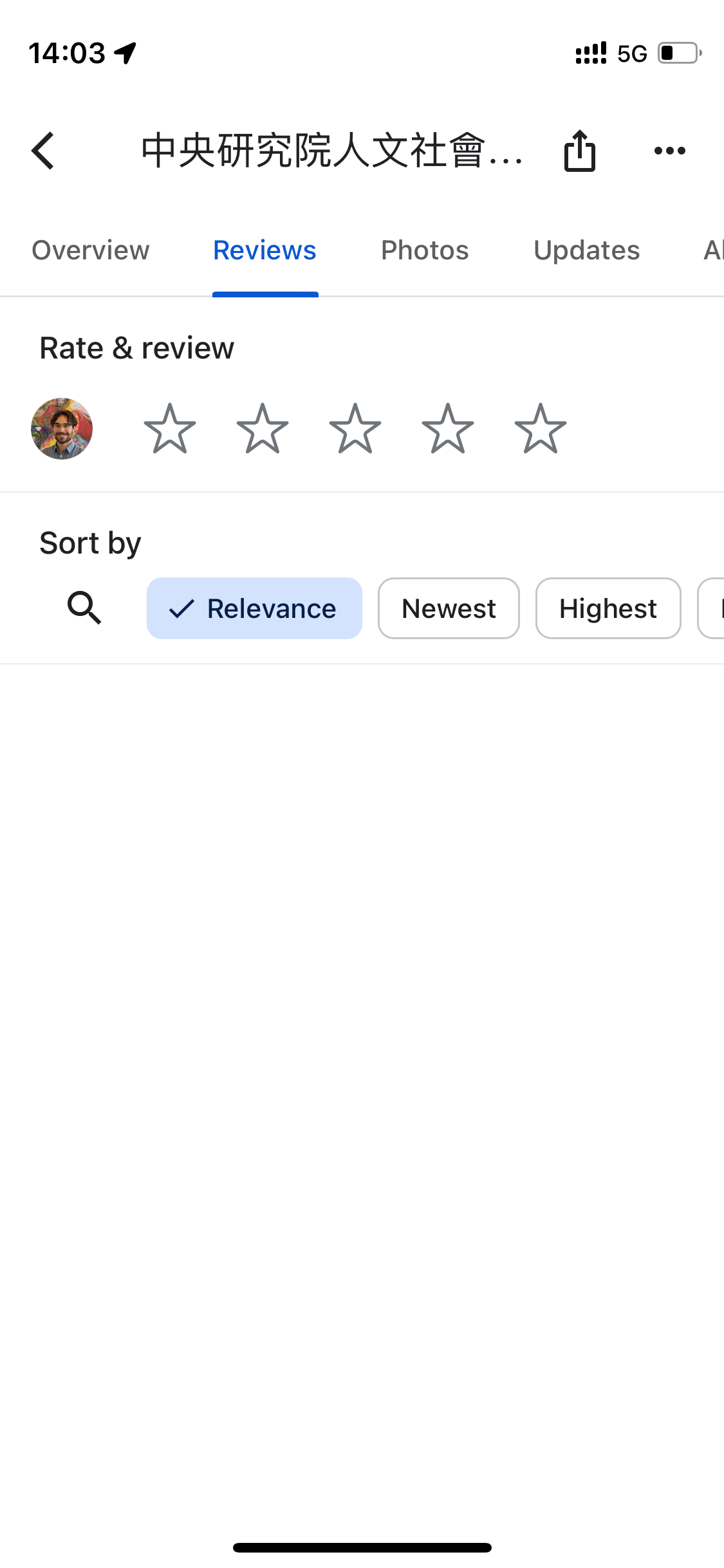Open the share sheet icon
This screenshot has height=1568, width=724.
tap(580, 151)
